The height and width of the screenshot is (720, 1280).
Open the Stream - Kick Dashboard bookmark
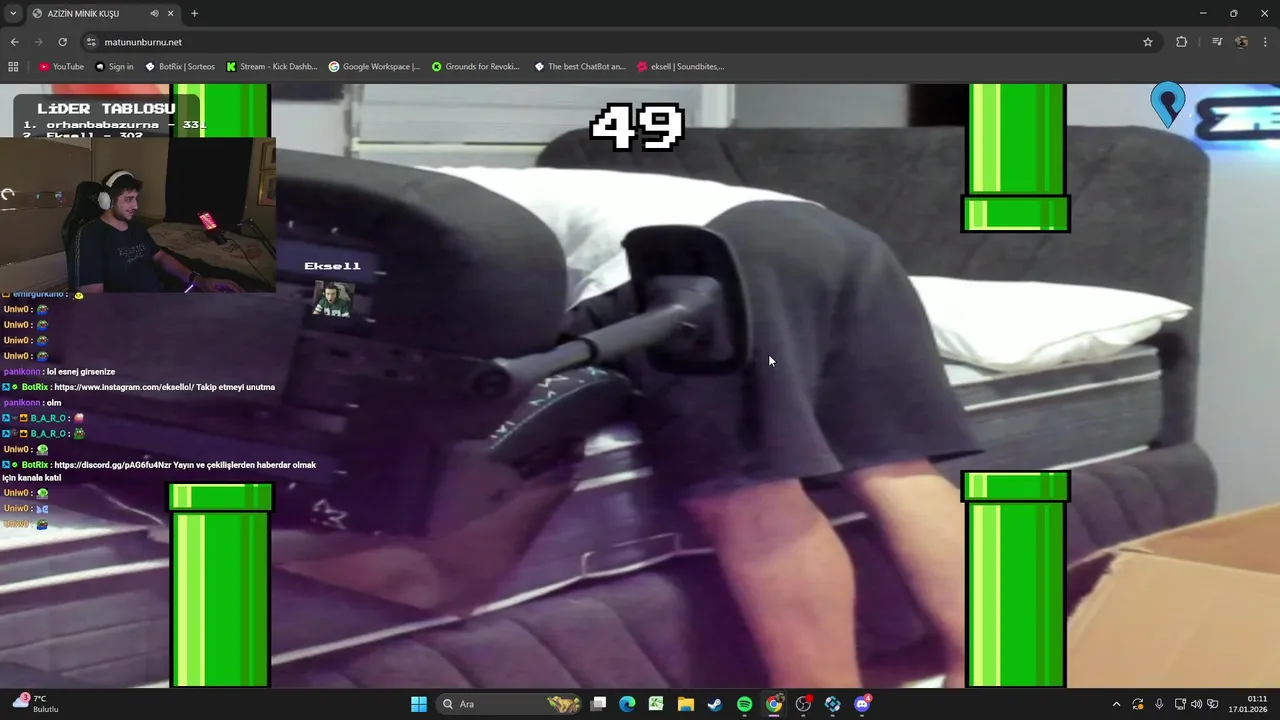[271, 67]
